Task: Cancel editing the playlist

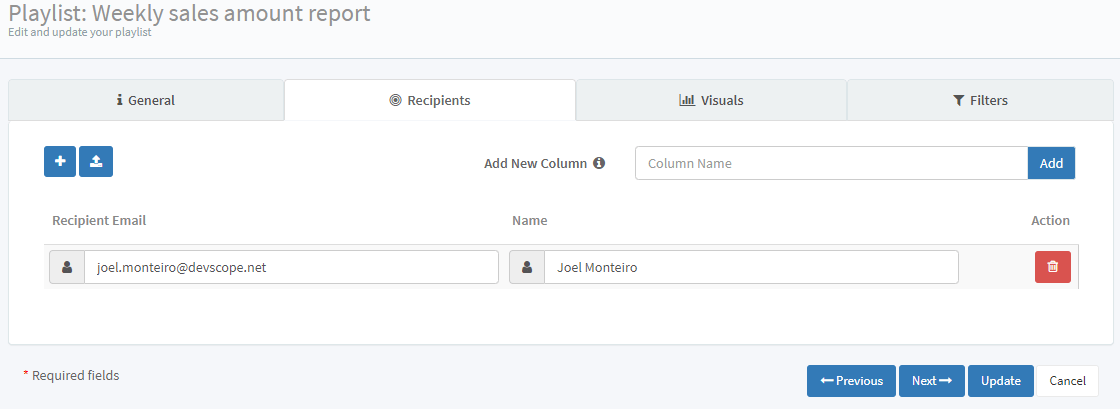Action: tap(1067, 381)
